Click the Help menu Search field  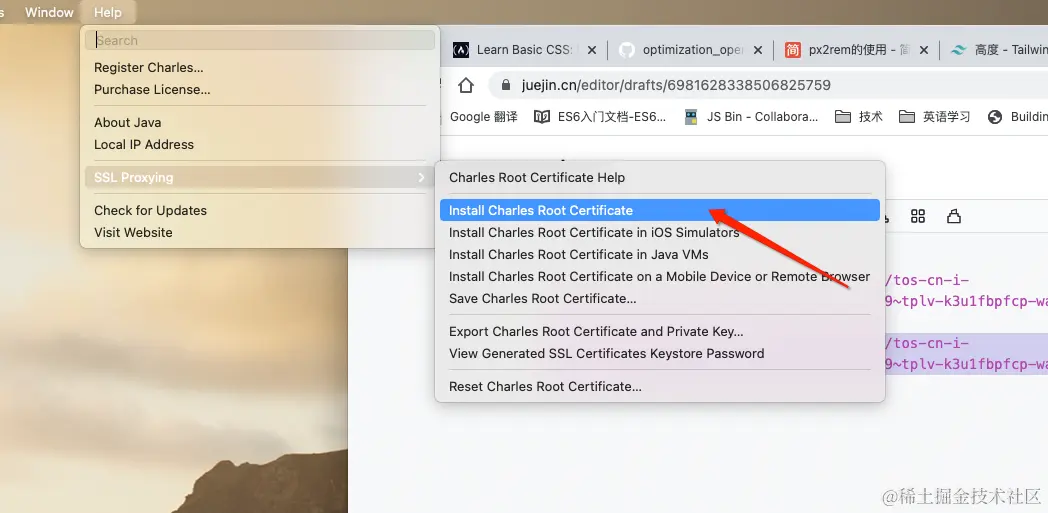click(260, 40)
